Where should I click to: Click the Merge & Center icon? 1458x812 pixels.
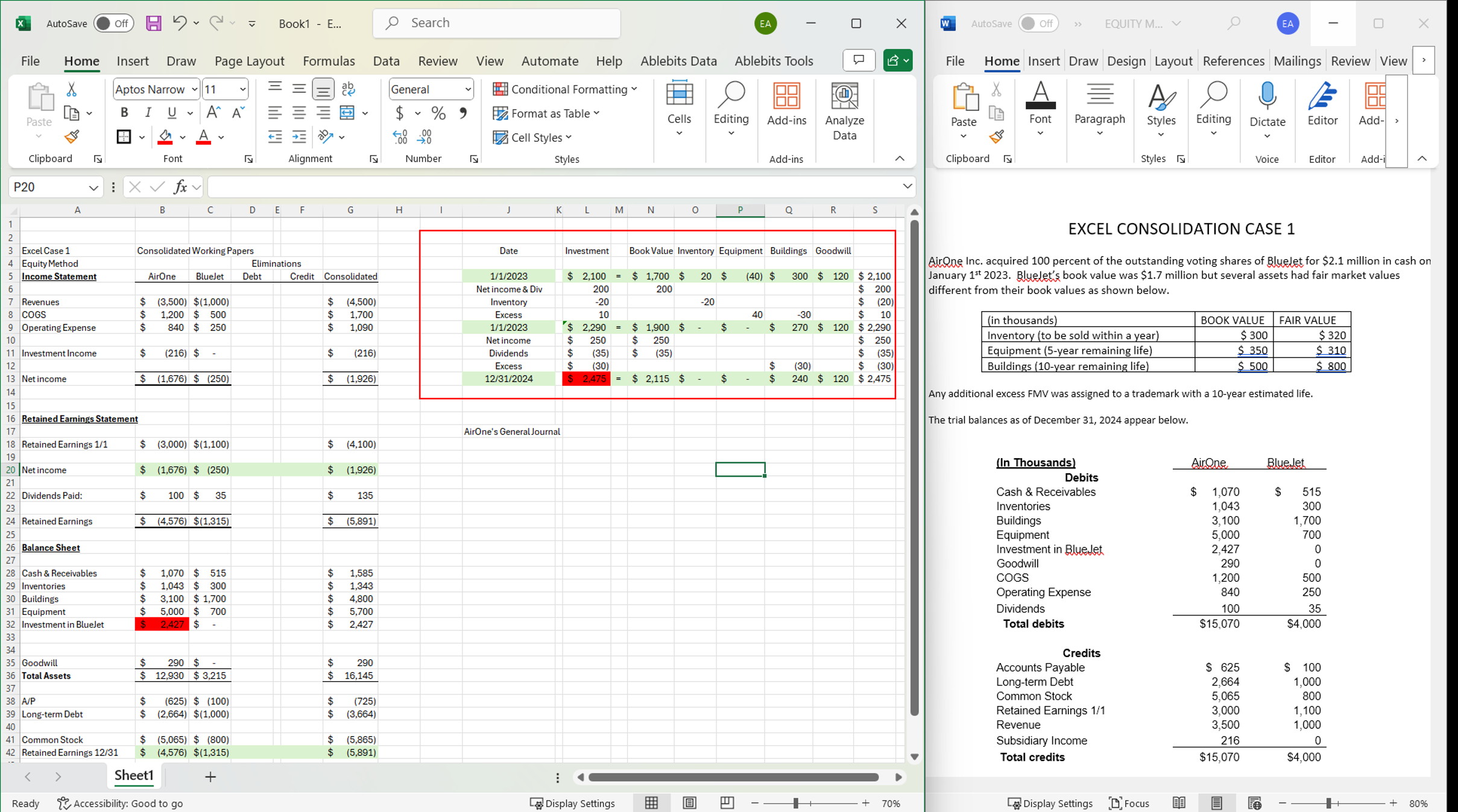point(347,113)
